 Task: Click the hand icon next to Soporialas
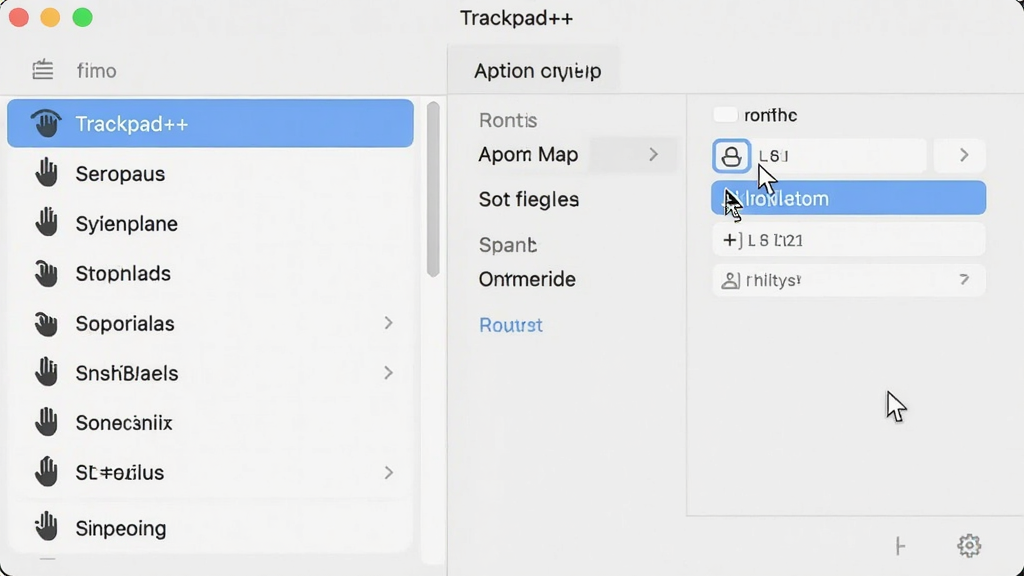pyautogui.click(x=46, y=323)
